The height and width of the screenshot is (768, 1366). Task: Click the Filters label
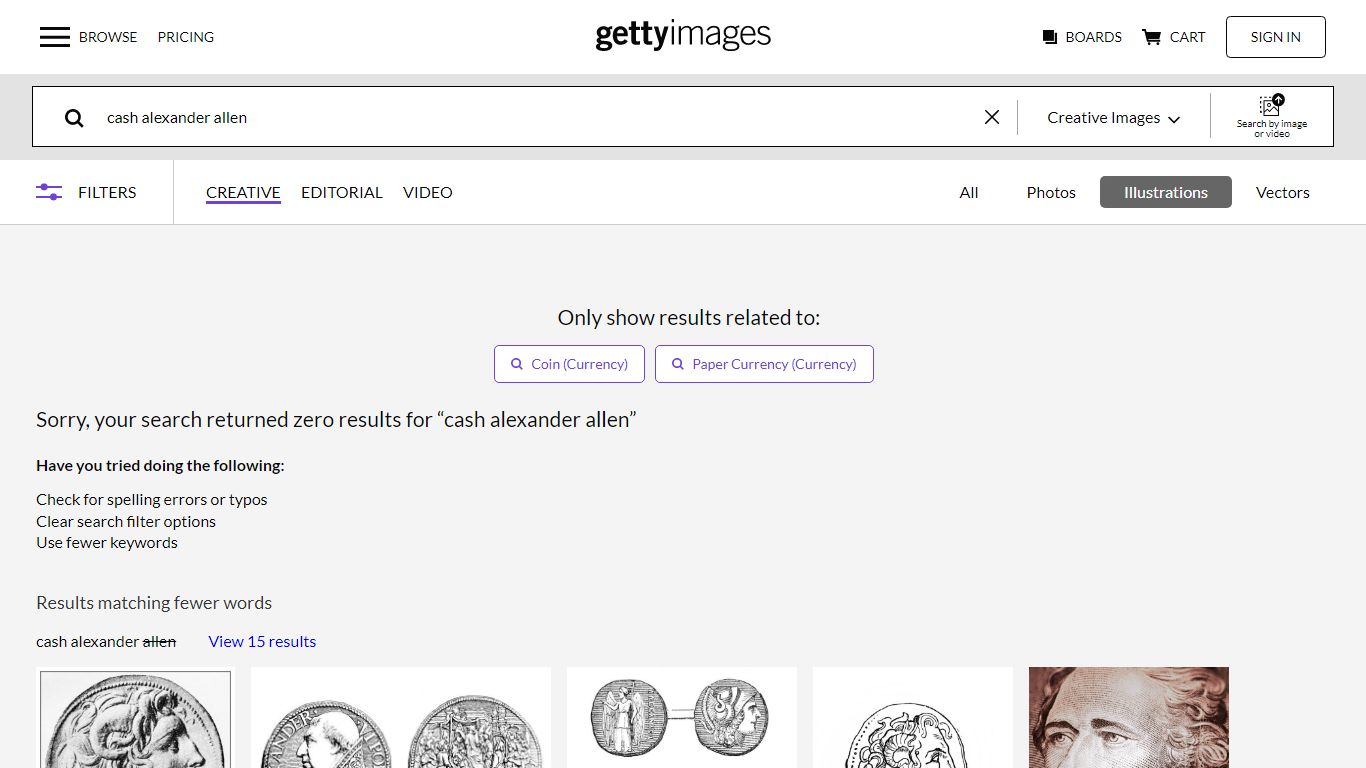point(107,193)
